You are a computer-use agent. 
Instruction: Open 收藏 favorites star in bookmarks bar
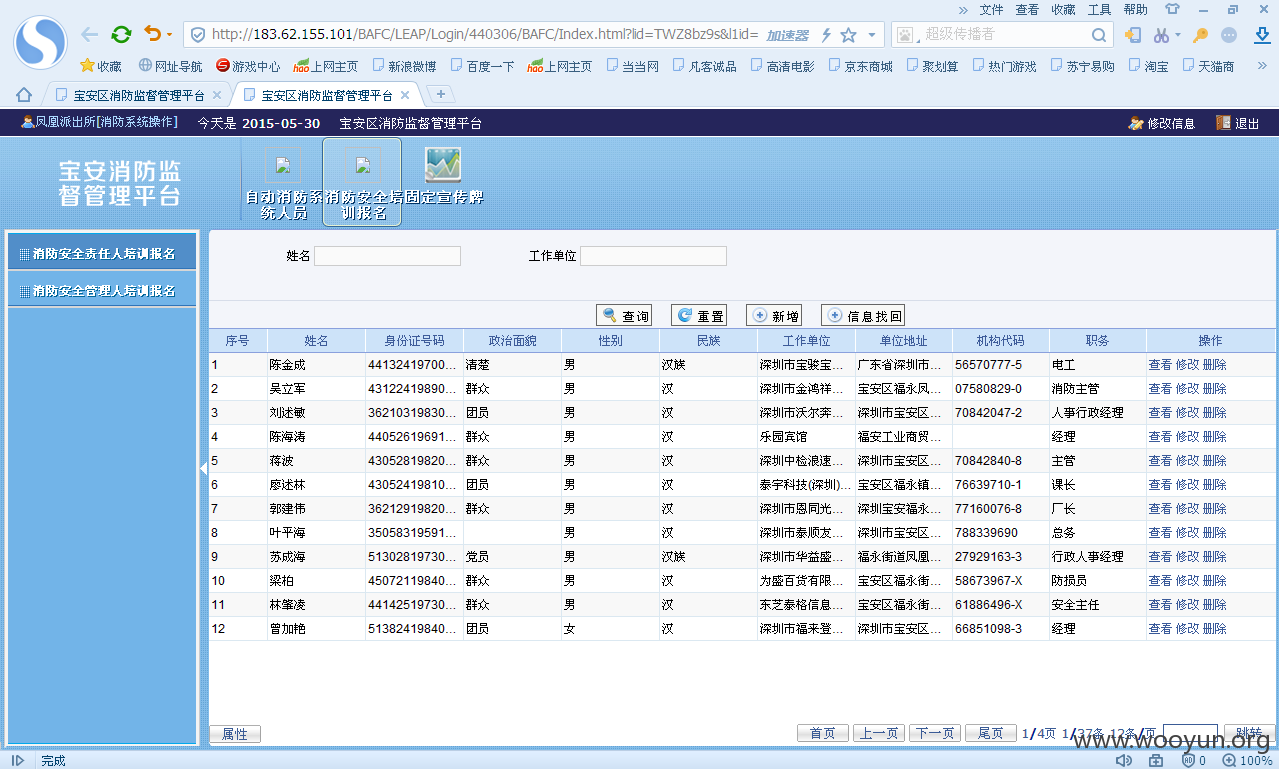[100, 66]
